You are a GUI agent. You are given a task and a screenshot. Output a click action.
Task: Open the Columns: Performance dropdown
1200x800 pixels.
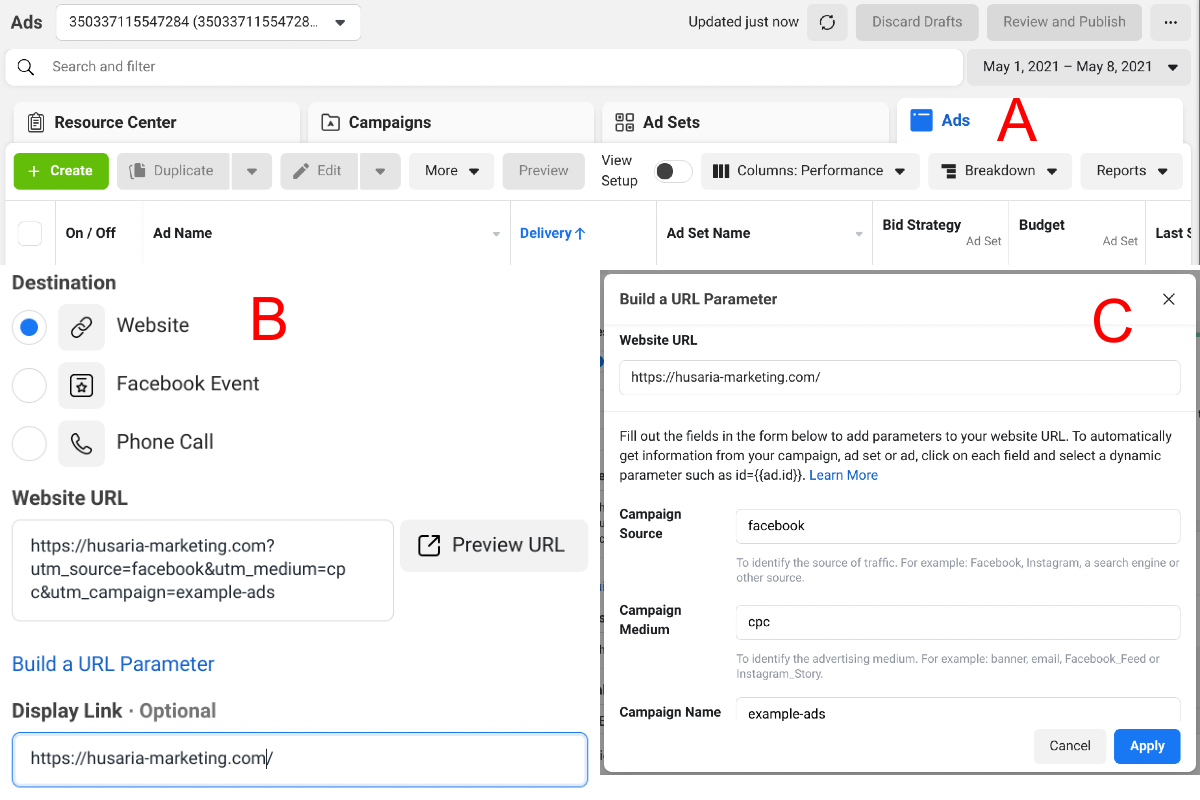[x=810, y=171]
